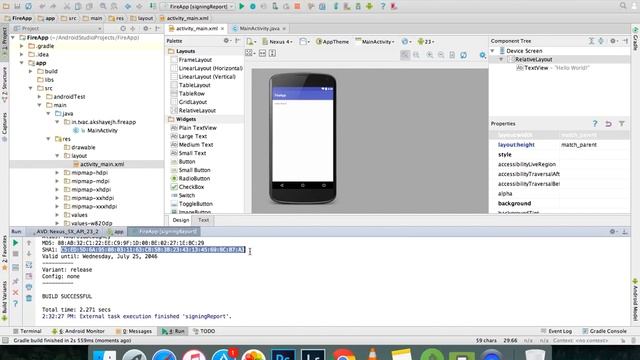The width and height of the screenshot is (640, 360).
Task: Open Photoshop from the macOS Dock
Action: pos(284,356)
